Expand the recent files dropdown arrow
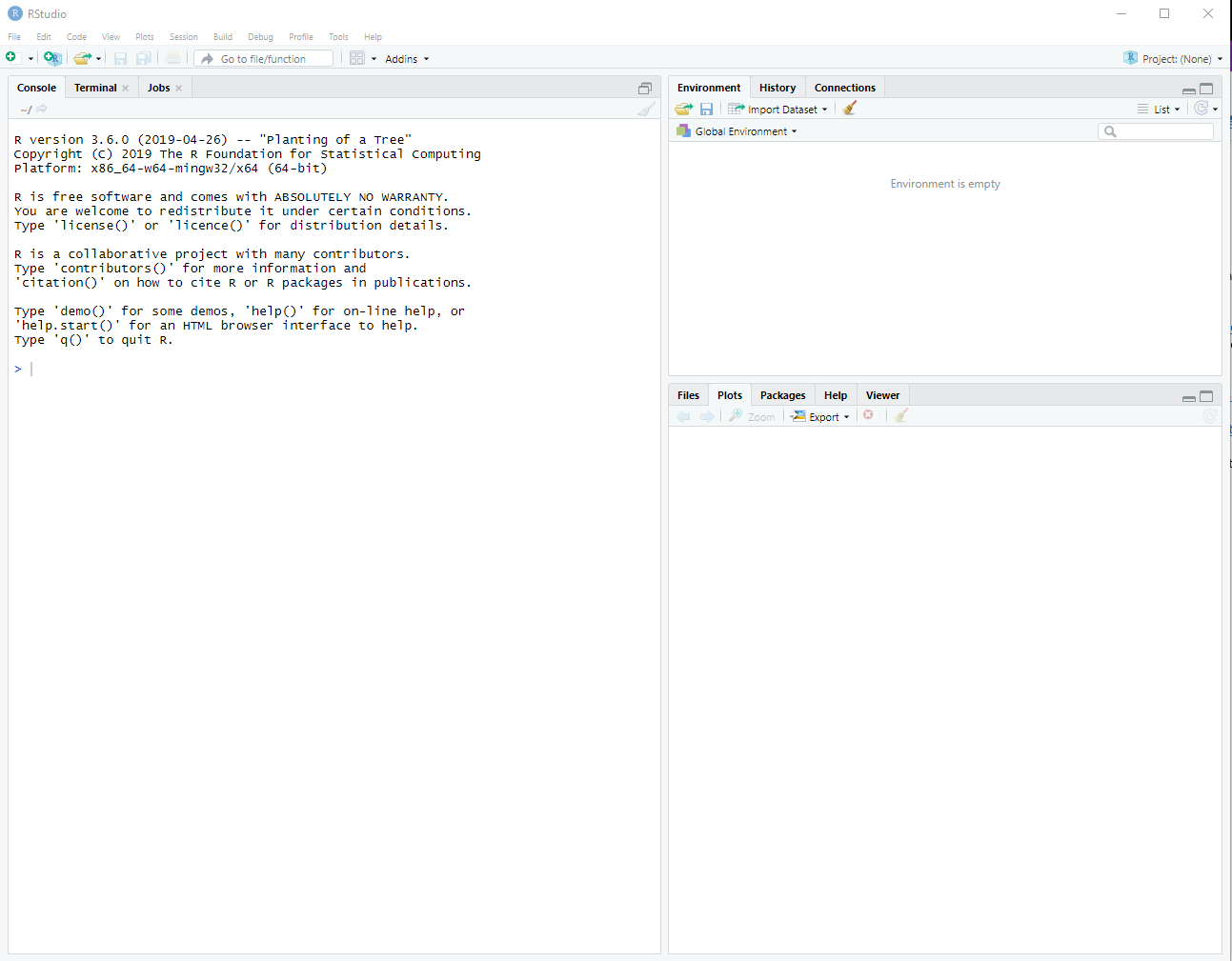This screenshot has width=1232, height=961. click(x=98, y=59)
